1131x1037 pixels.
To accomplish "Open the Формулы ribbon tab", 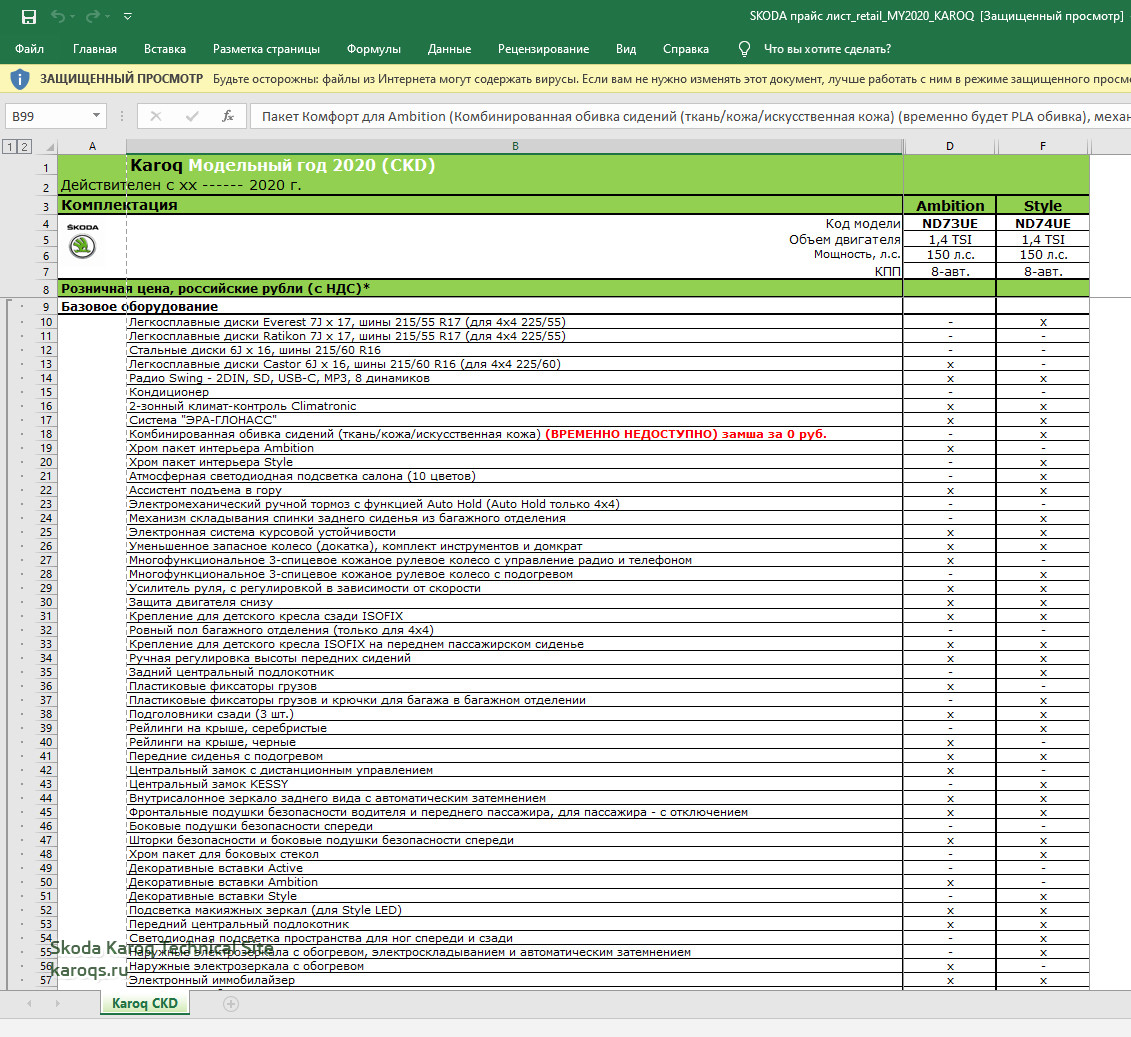I will tap(374, 49).
